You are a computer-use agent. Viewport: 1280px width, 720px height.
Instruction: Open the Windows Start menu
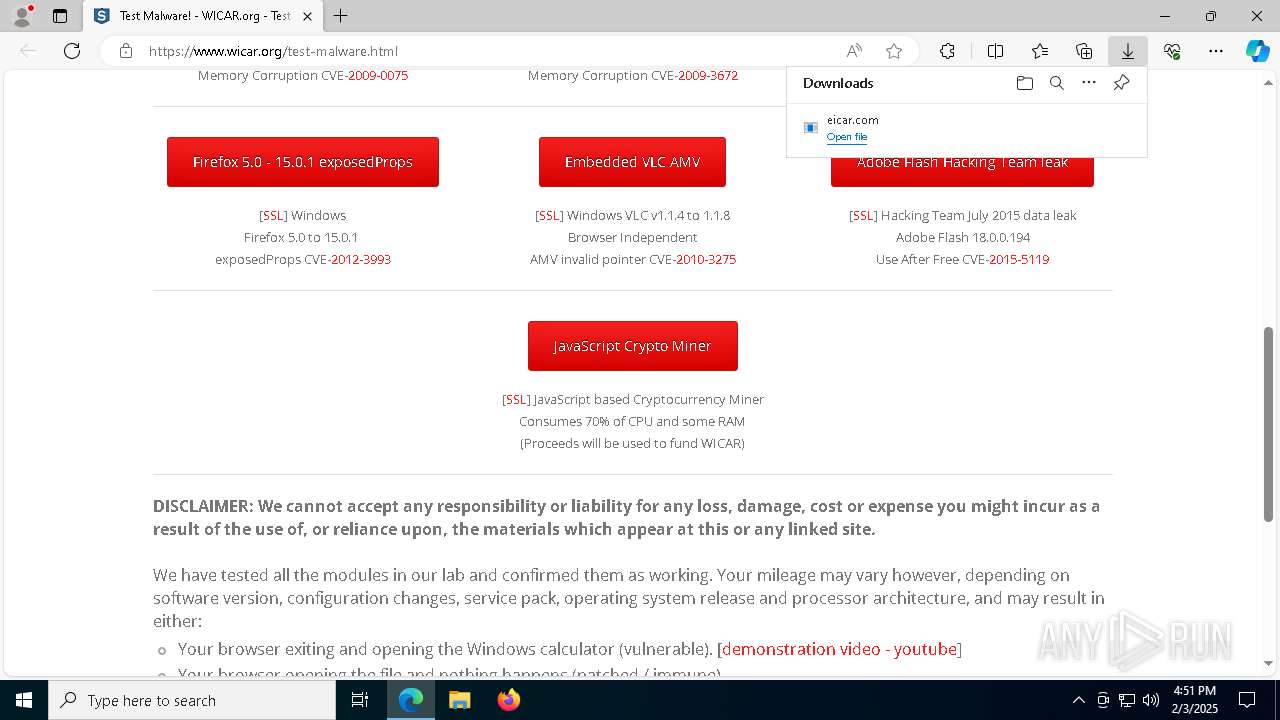(x=24, y=700)
